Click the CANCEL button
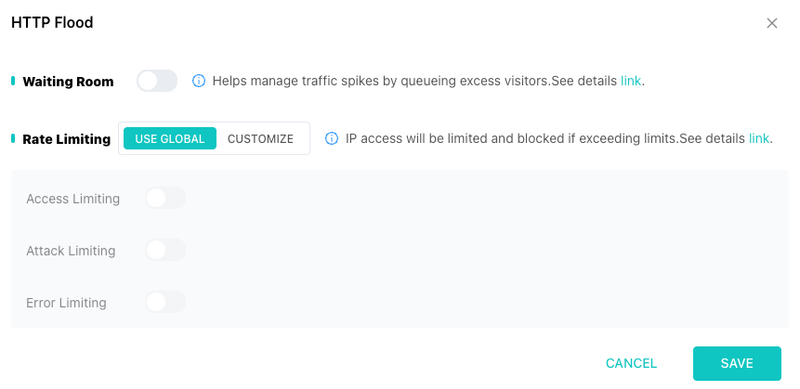 (x=631, y=363)
